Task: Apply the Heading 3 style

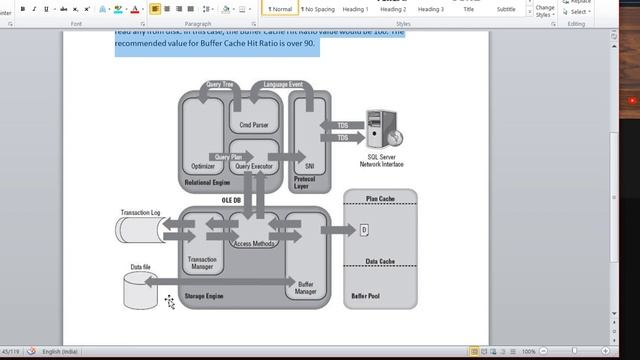Action: point(431,8)
